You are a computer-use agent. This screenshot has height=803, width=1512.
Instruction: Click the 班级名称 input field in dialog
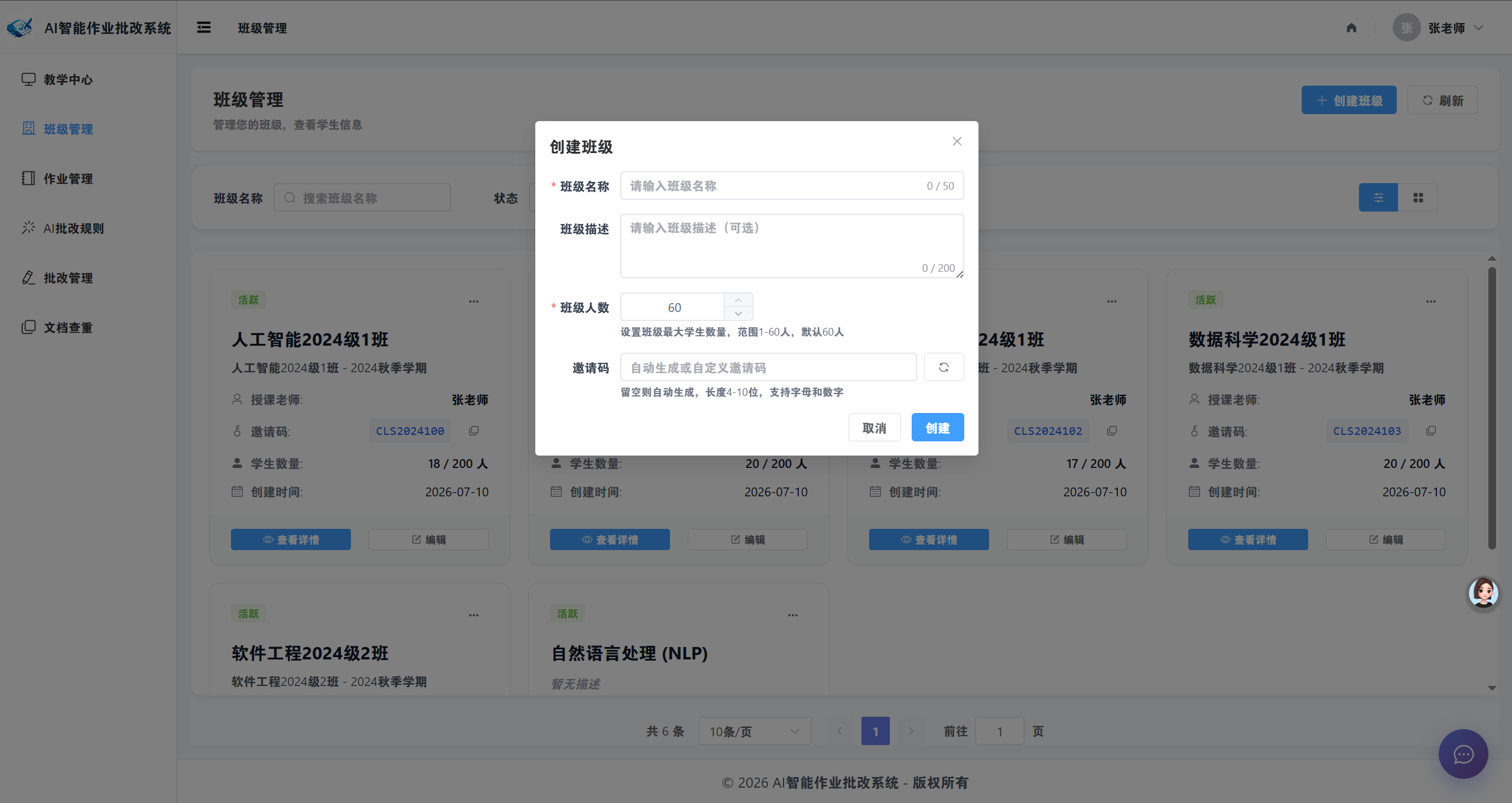(792, 186)
